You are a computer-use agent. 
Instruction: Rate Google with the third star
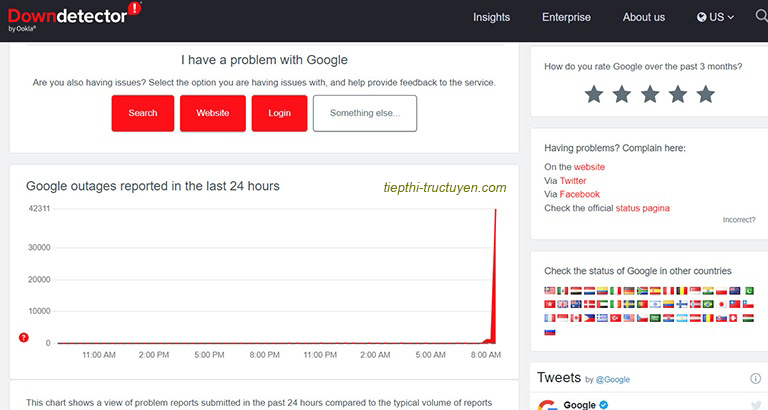650,94
